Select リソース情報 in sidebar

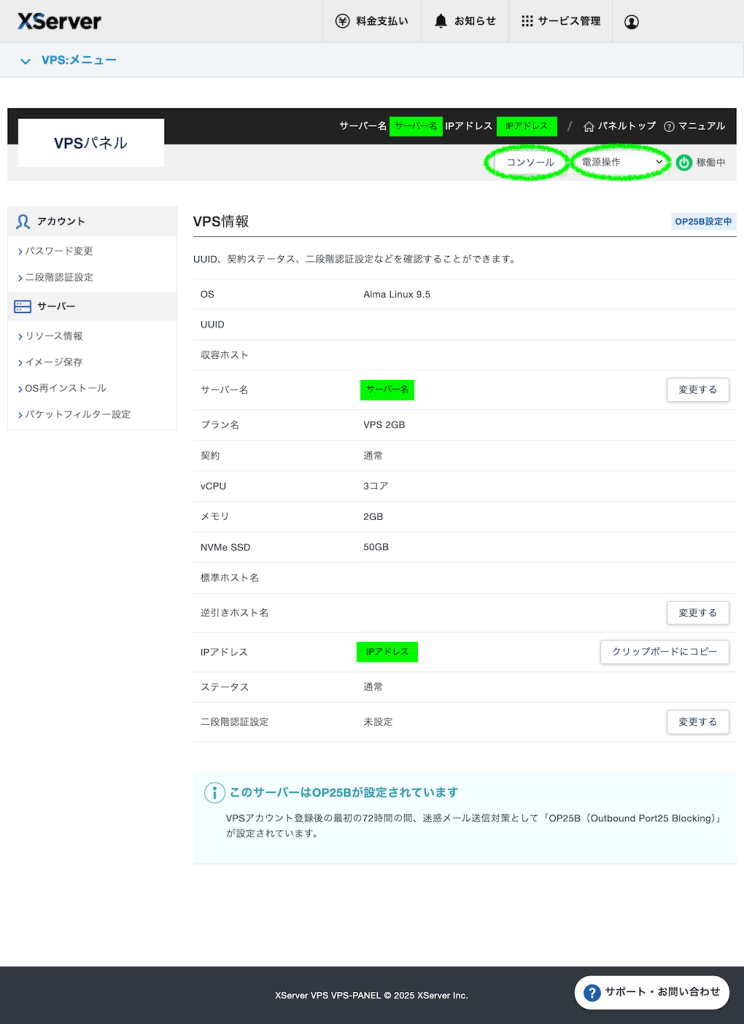(x=53, y=336)
